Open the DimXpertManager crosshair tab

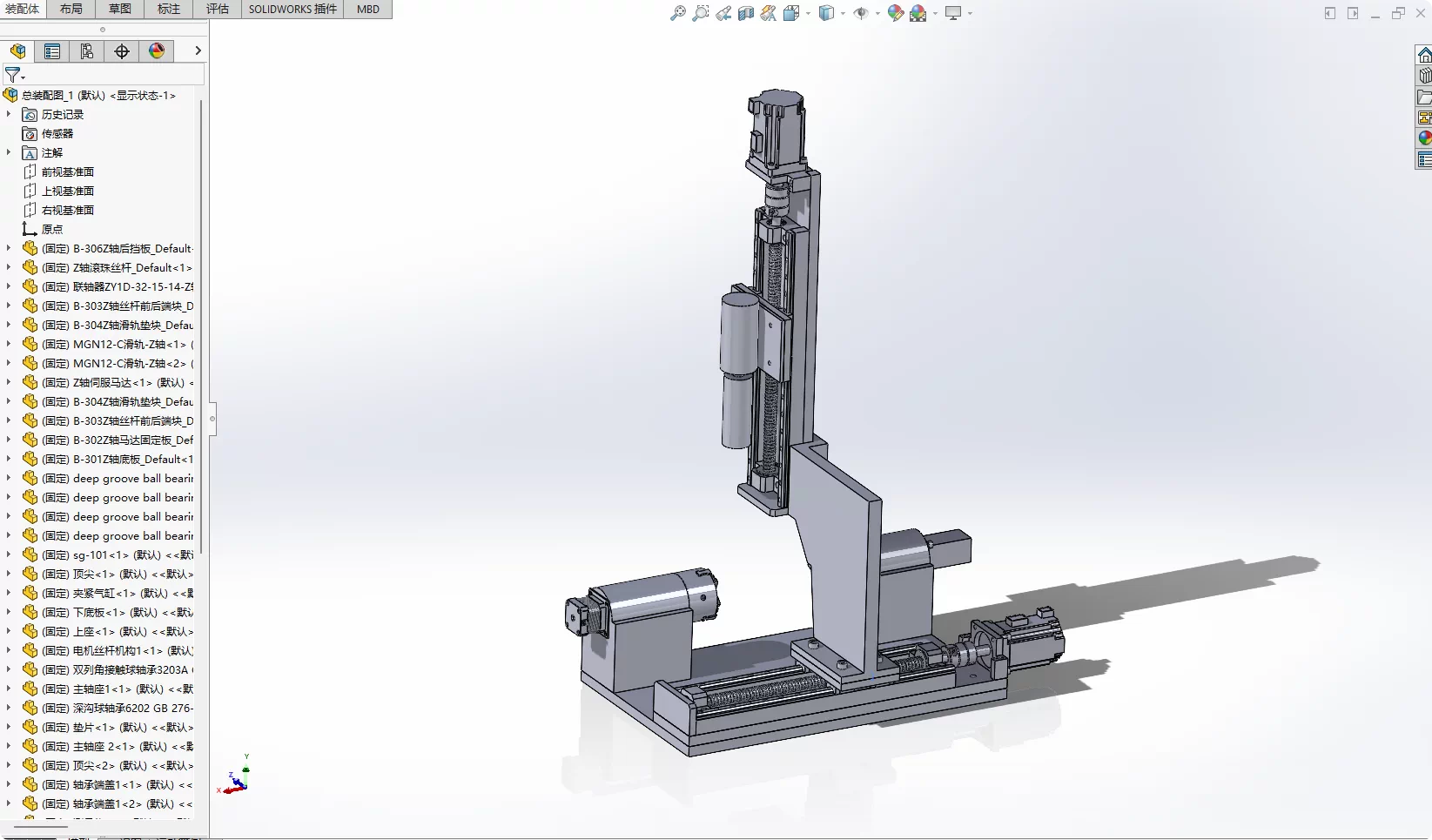[122, 51]
